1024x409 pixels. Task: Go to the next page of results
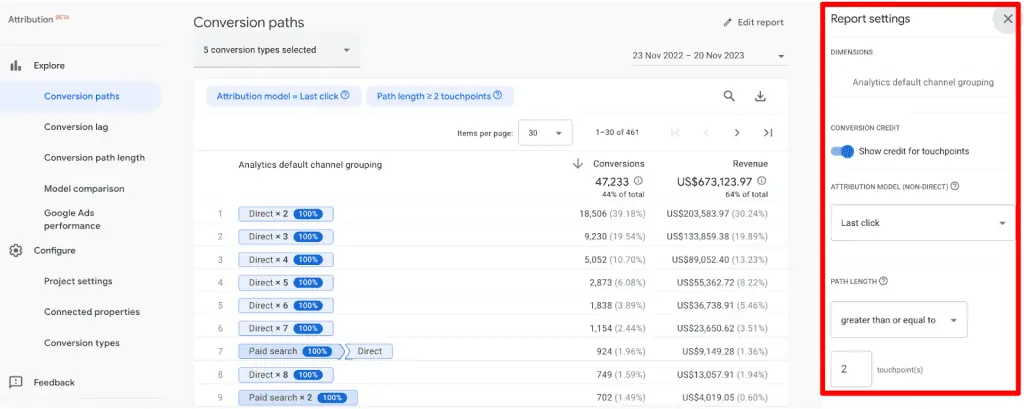coord(737,132)
